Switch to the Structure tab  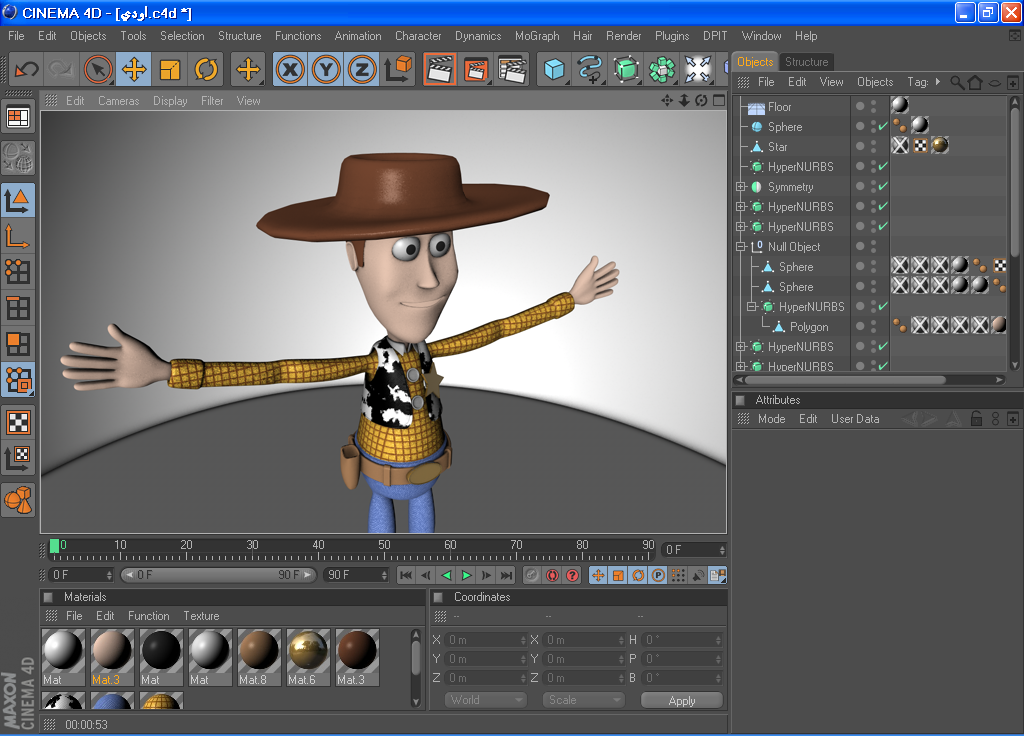tap(807, 62)
